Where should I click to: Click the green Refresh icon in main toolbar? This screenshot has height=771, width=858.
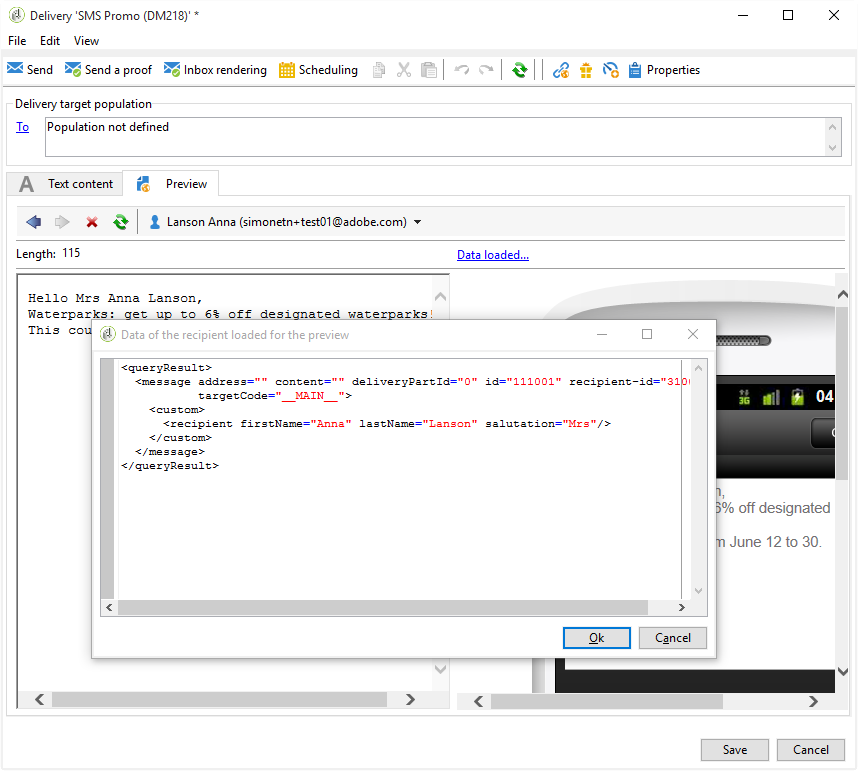coord(520,70)
